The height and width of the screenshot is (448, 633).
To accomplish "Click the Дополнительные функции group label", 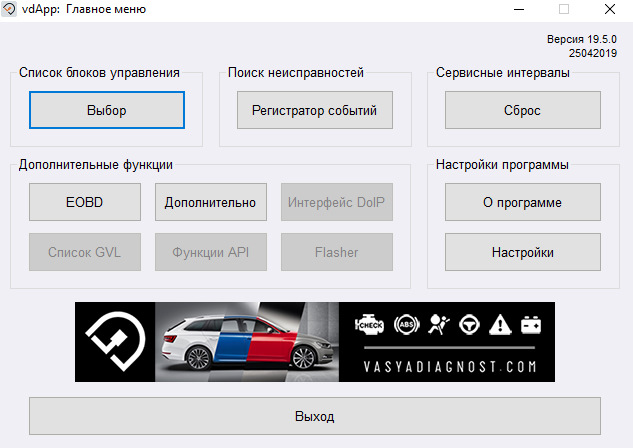I will [96, 165].
